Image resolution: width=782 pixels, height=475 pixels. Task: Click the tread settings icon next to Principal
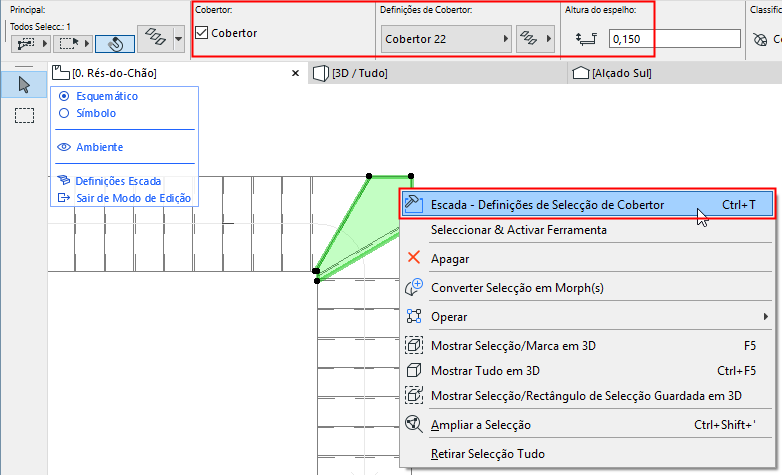(155, 38)
